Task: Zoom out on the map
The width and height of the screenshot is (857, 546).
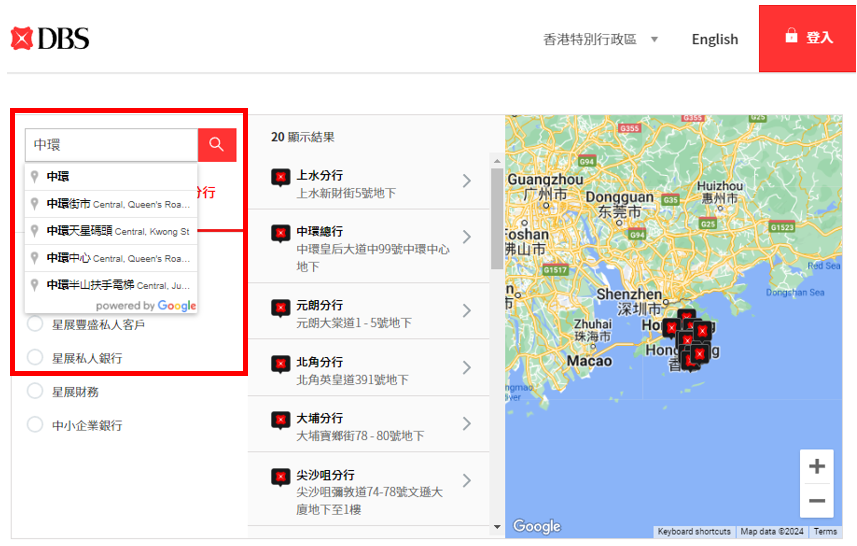Action: [816, 500]
